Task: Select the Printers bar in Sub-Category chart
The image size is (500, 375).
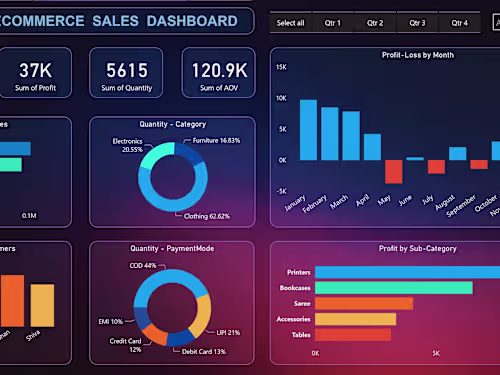Action: tap(407, 272)
